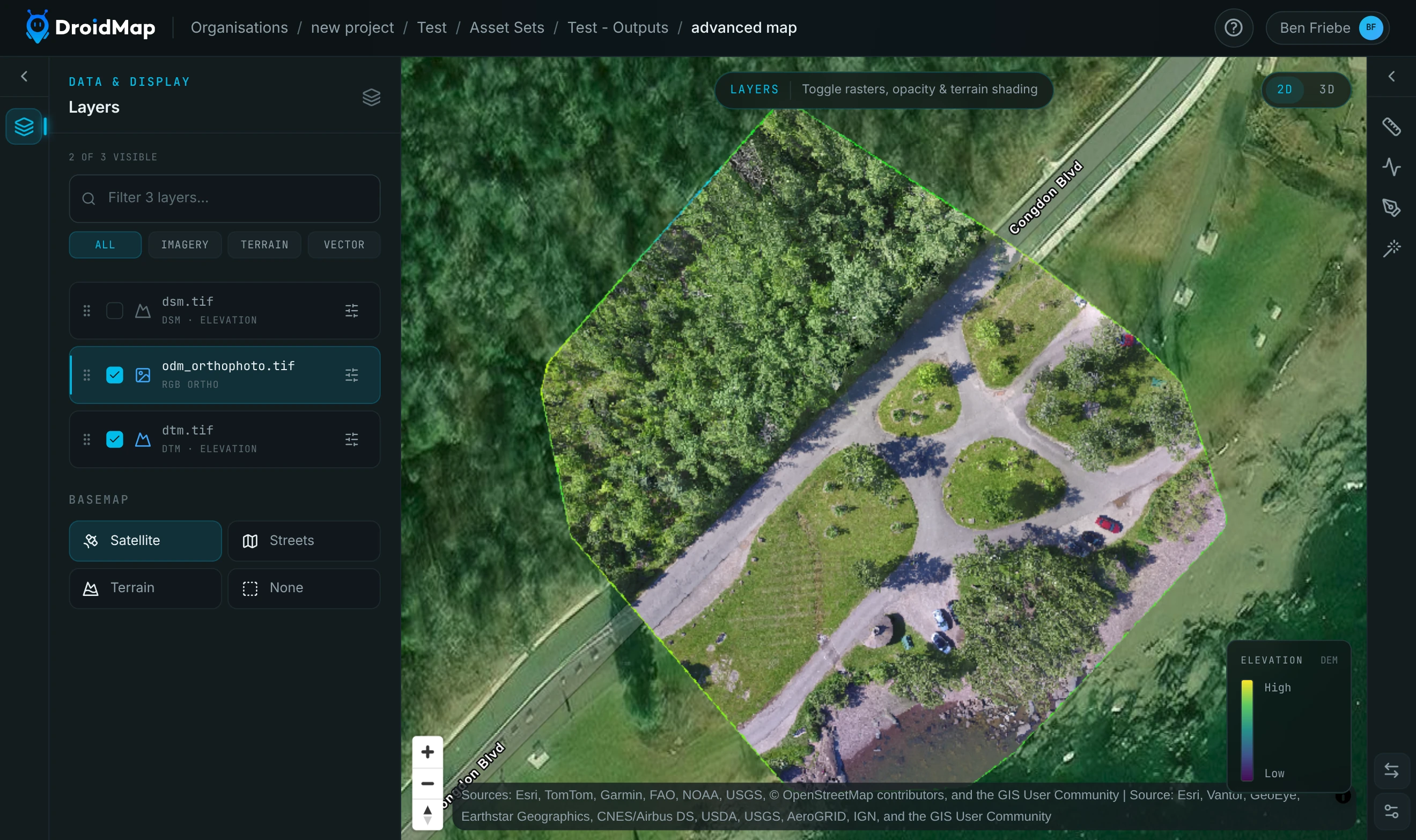Filter layers by TERRAIN tab
Viewport: 1416px width, 840px height.
(264, 245)
